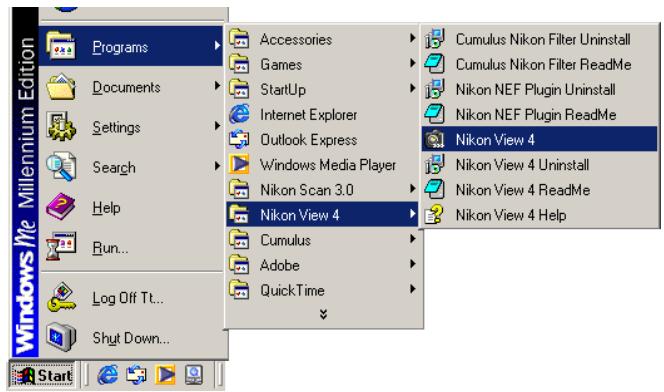Open the Adobe folder entry

[x=323, y=265]
